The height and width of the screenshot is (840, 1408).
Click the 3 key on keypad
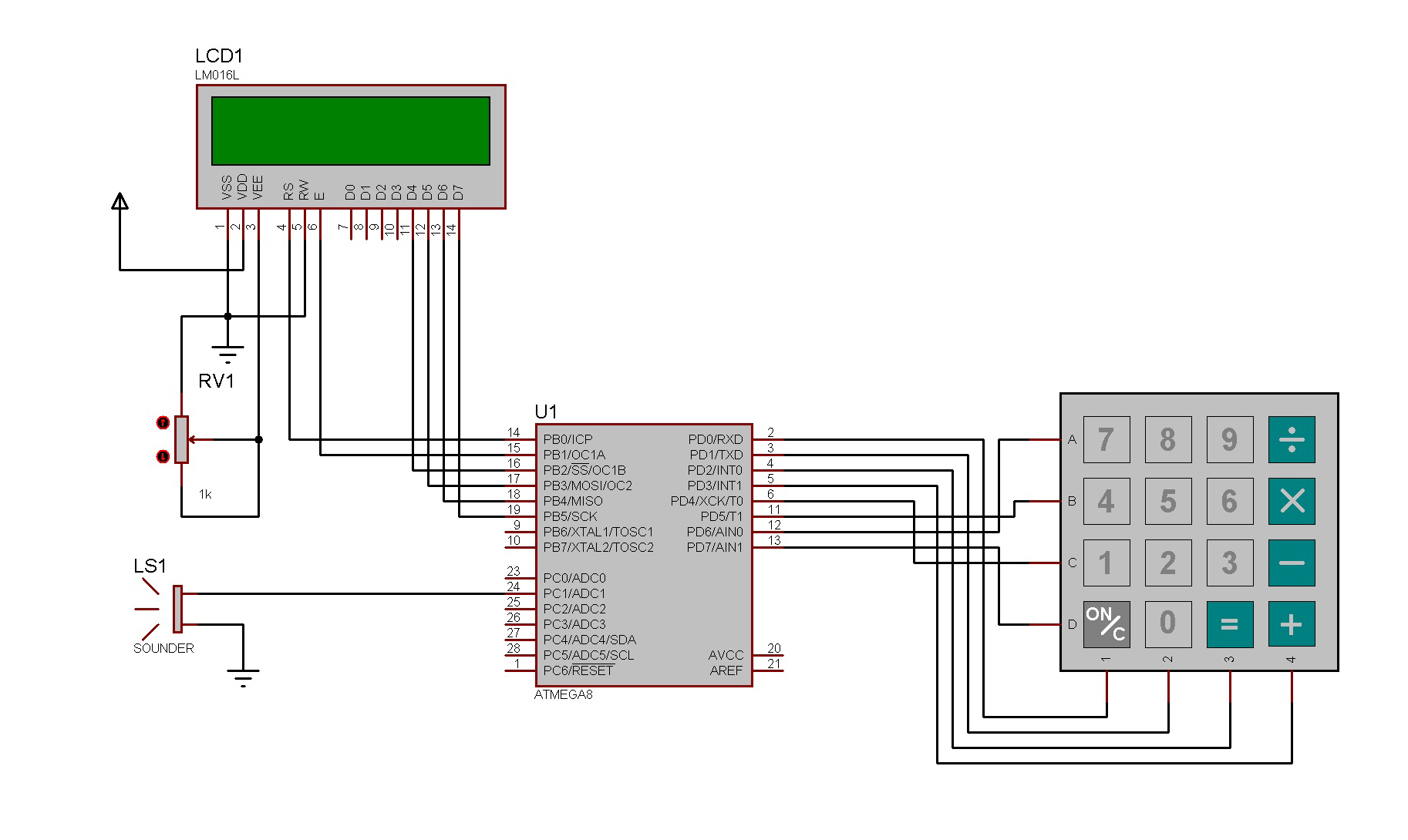coord(1230,563)
